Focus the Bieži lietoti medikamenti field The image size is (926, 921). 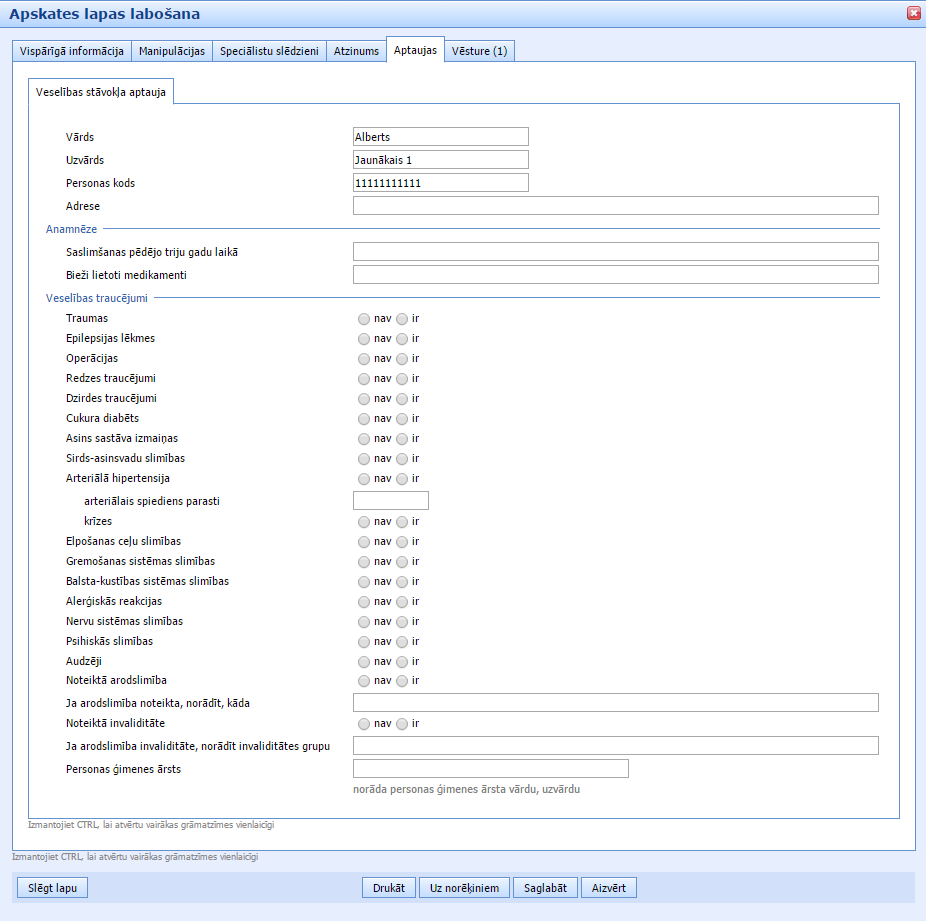coord(615,275)
